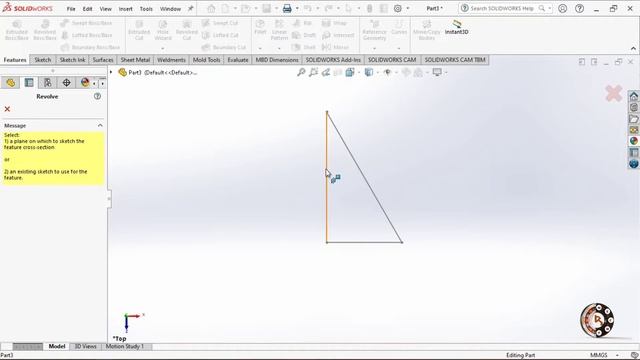
Task: Switch to the ConfigurationManager panel tab
Action: (x=47, y=83)
